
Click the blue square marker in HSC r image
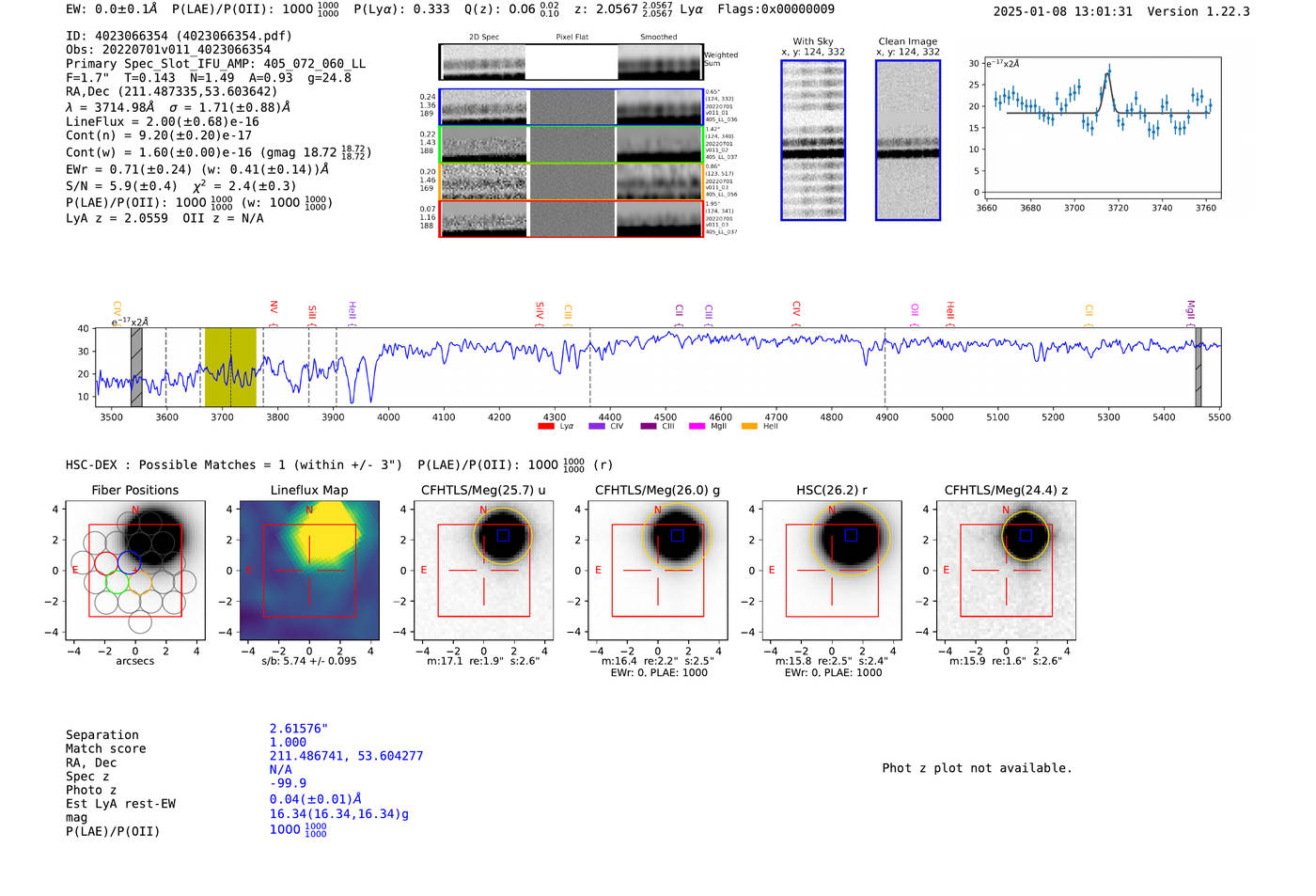pyautogui.click(x=851, y=535)
